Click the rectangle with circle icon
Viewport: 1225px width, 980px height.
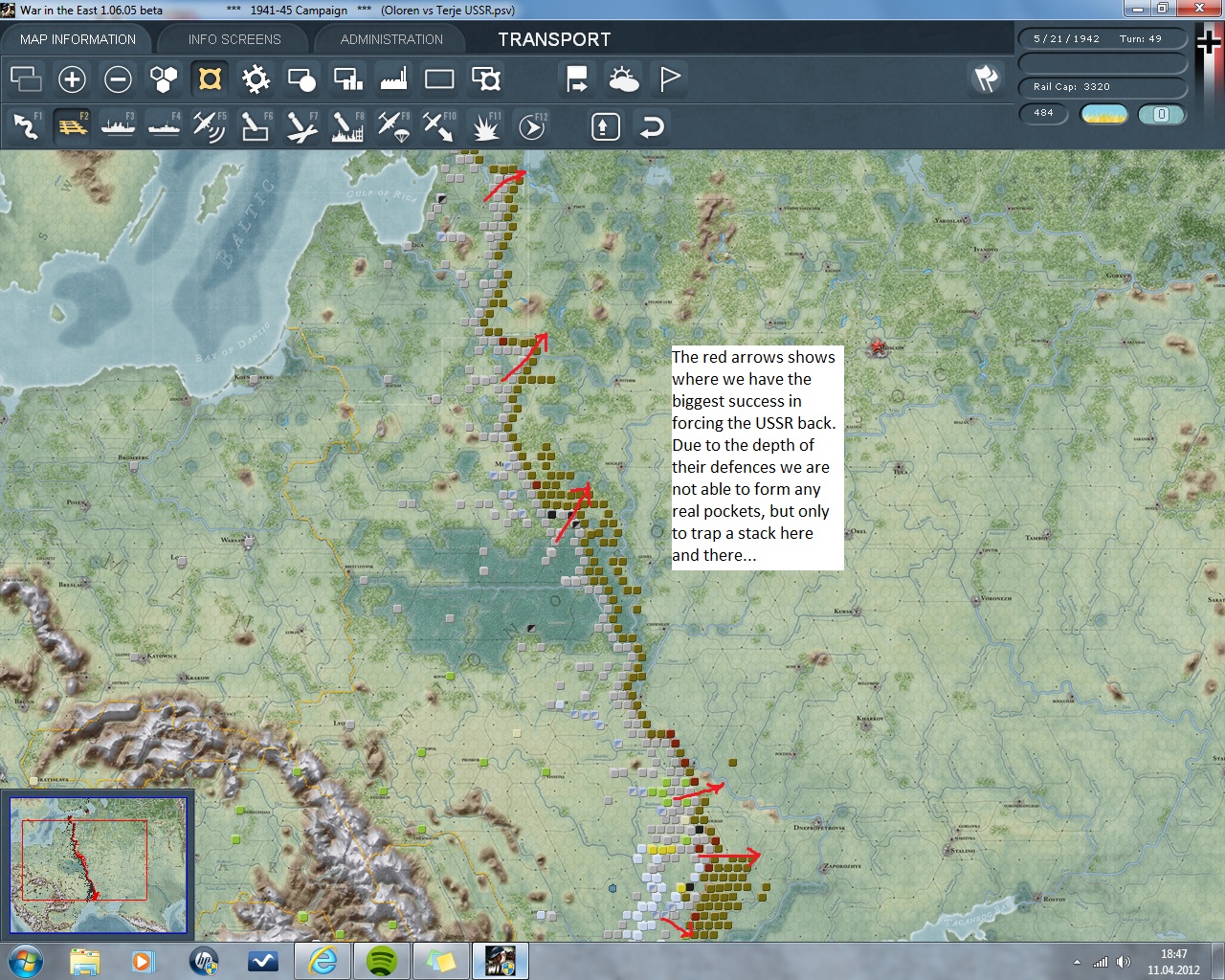[x=301, y=78]
